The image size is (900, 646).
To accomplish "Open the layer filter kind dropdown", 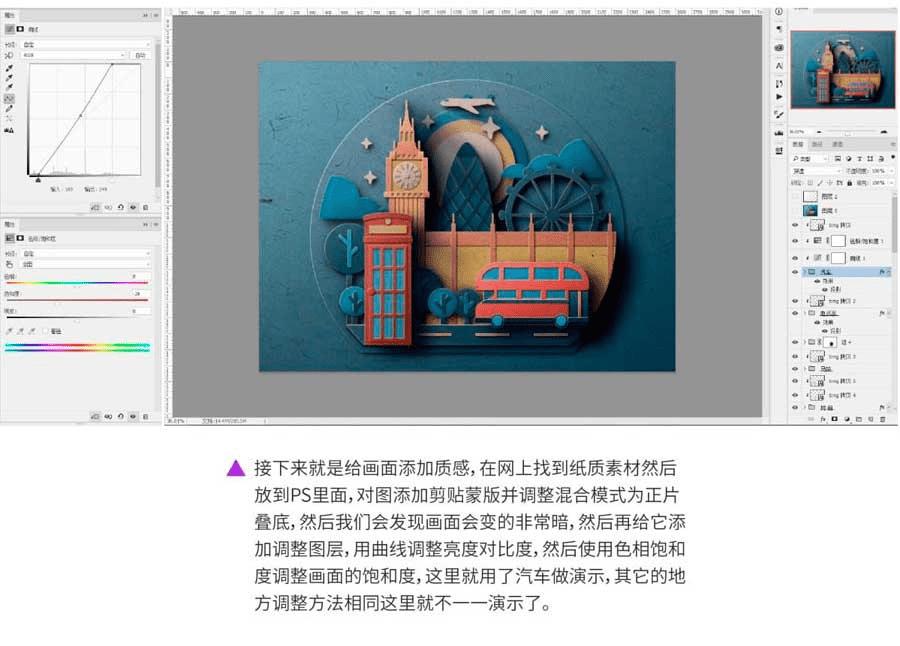I will point(809,158).
